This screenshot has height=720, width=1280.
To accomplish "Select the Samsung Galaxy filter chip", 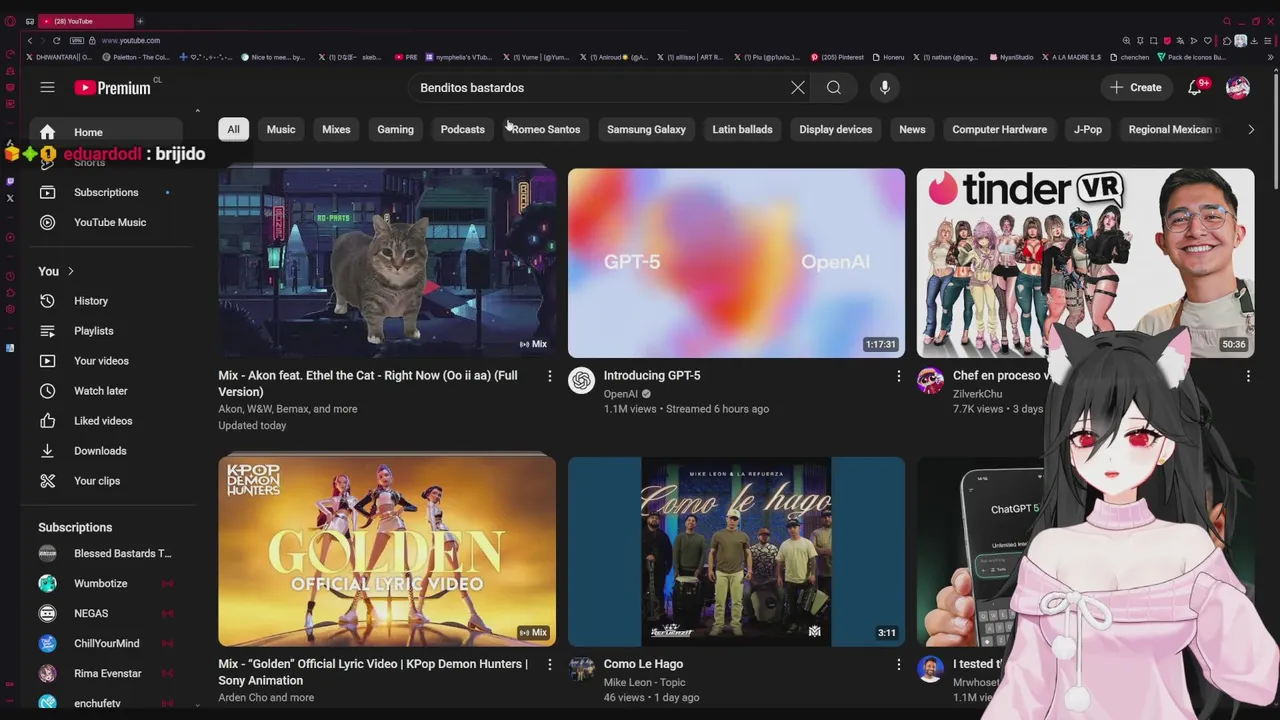I will click(x=646, y=129).
